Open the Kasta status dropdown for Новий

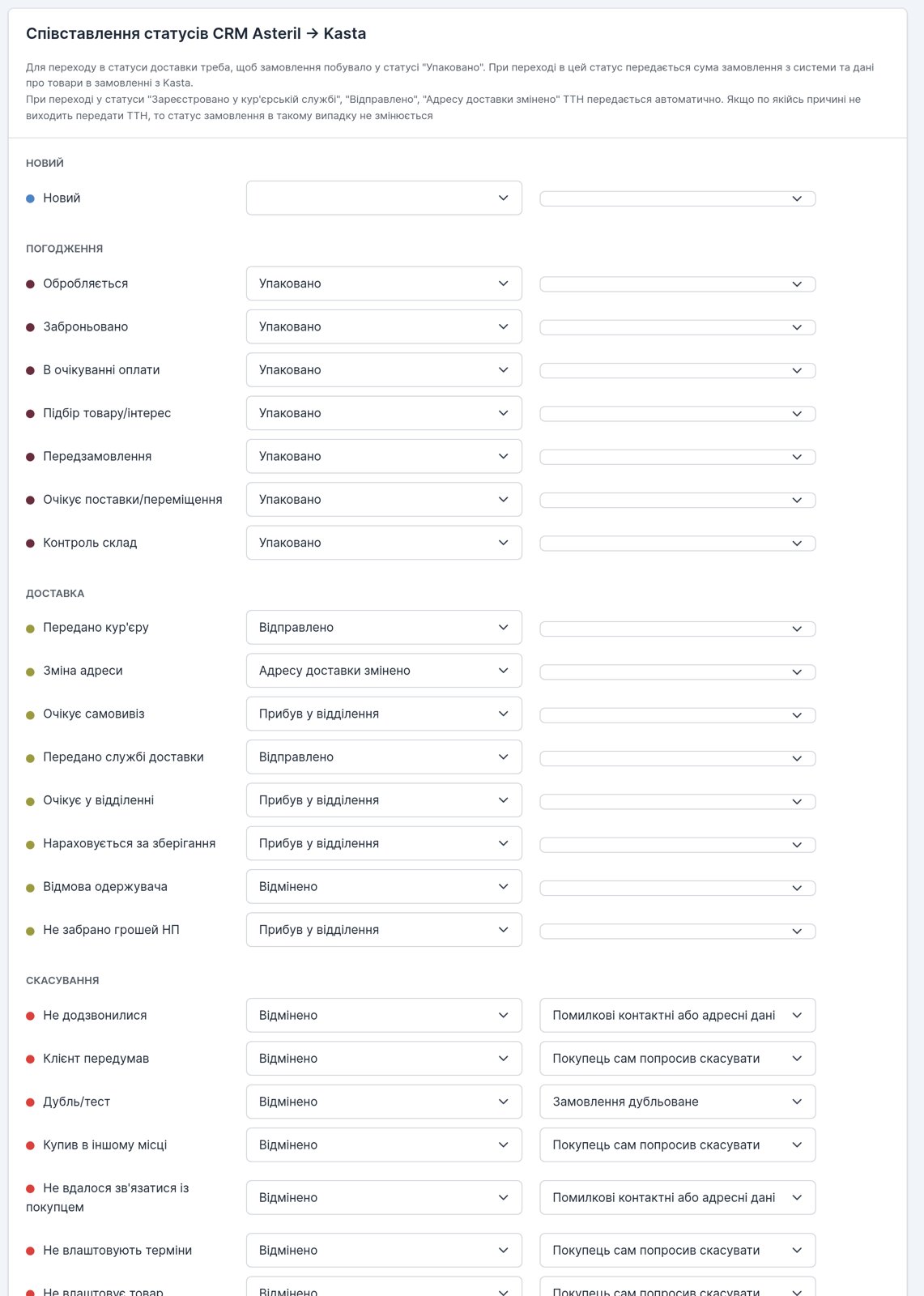click(384, 198)
